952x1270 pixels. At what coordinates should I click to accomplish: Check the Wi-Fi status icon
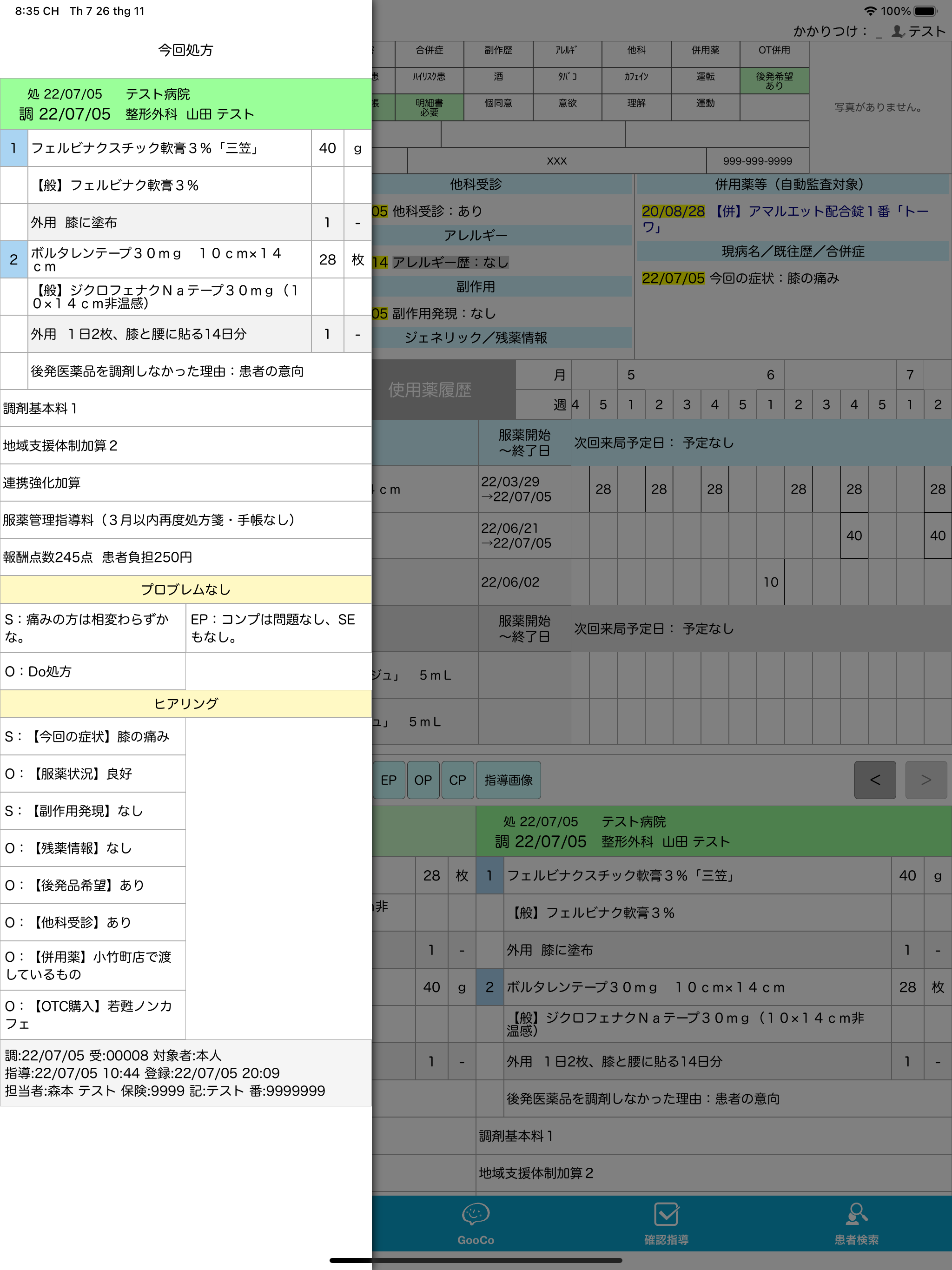click(870, 11)
